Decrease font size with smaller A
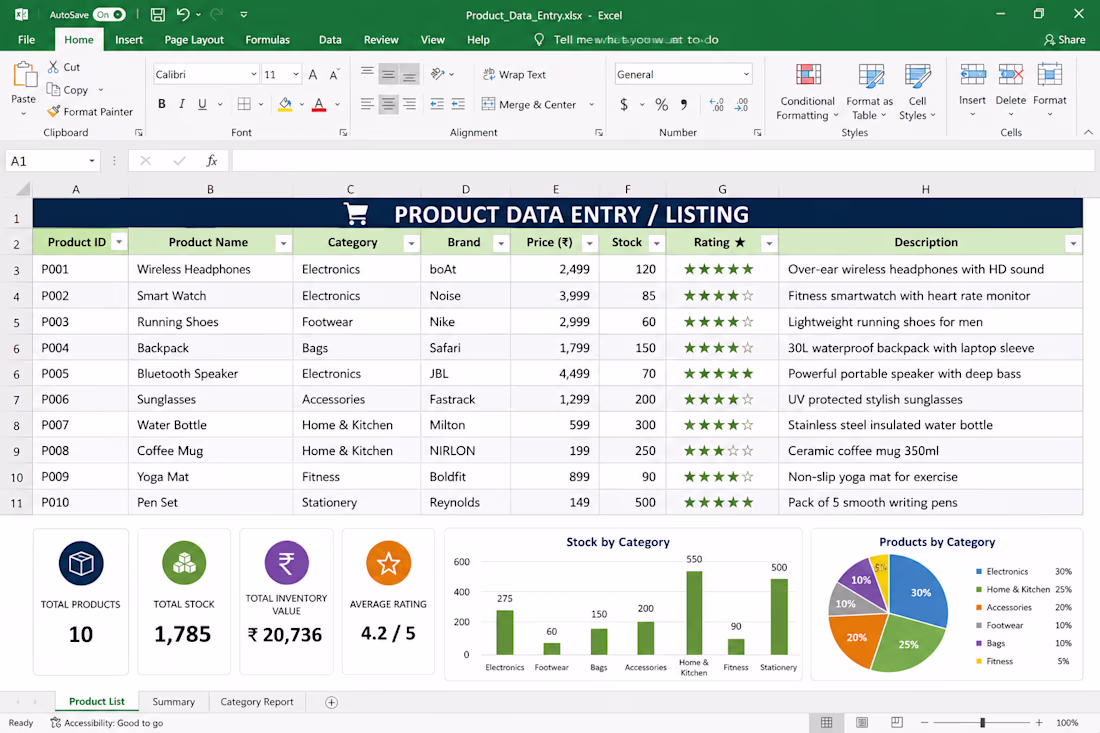The height and width of the screenshot is (733, 1100). (x=335, y=74)
